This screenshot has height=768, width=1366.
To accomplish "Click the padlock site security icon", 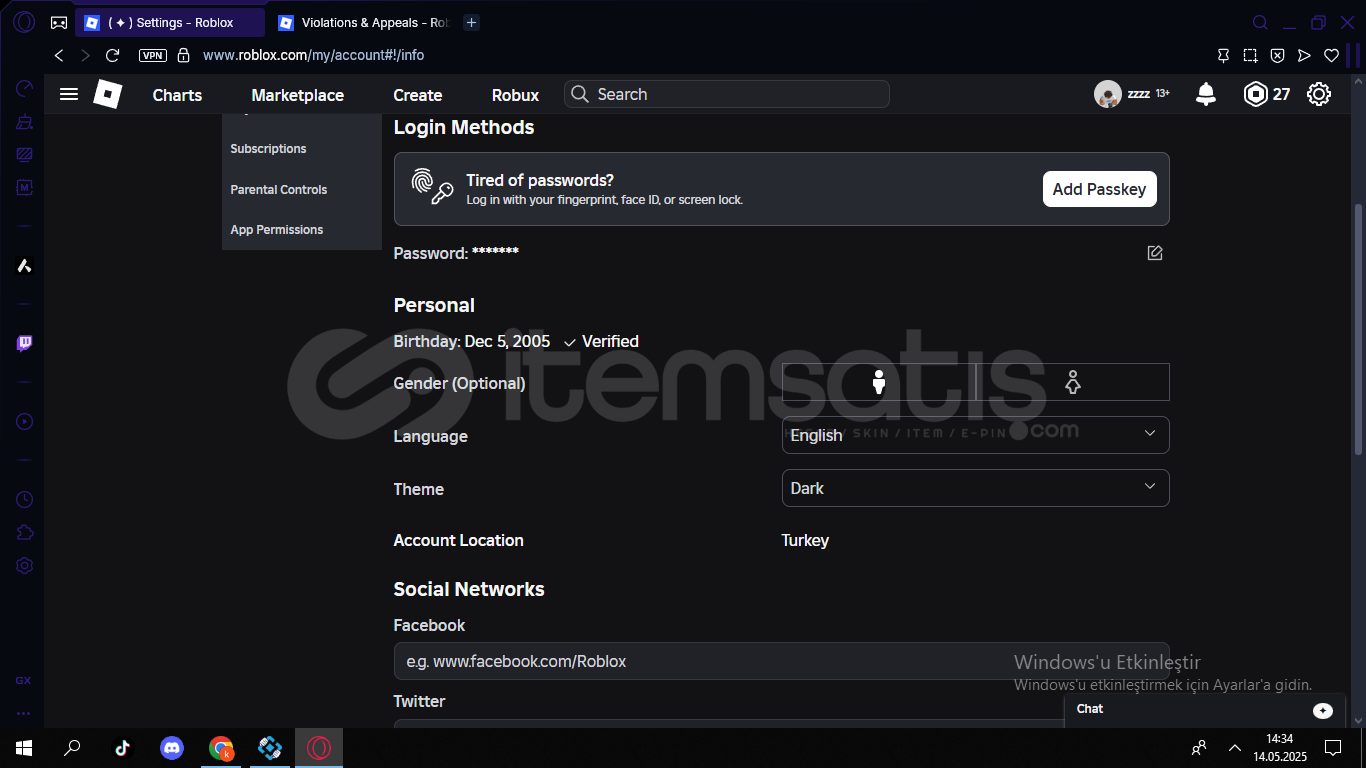I will tap(183, 55).
